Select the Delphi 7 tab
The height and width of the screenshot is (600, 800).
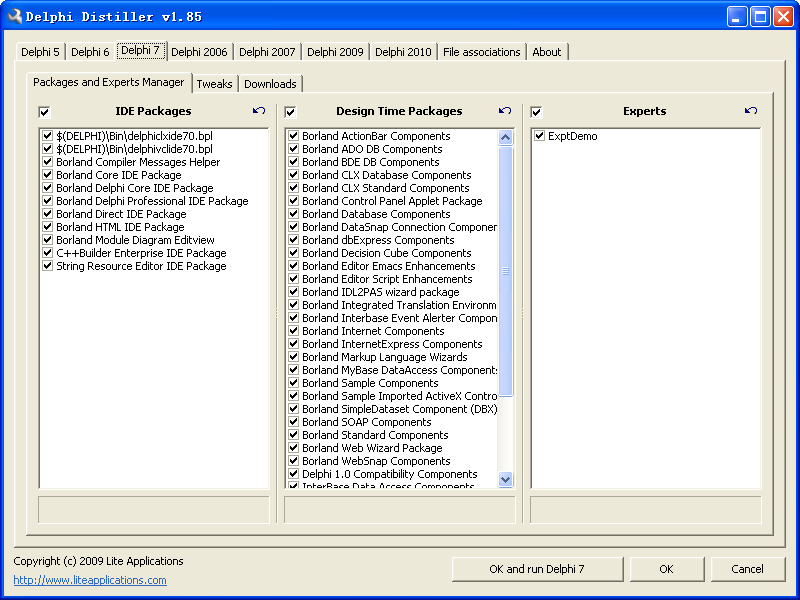click(141, 51)
